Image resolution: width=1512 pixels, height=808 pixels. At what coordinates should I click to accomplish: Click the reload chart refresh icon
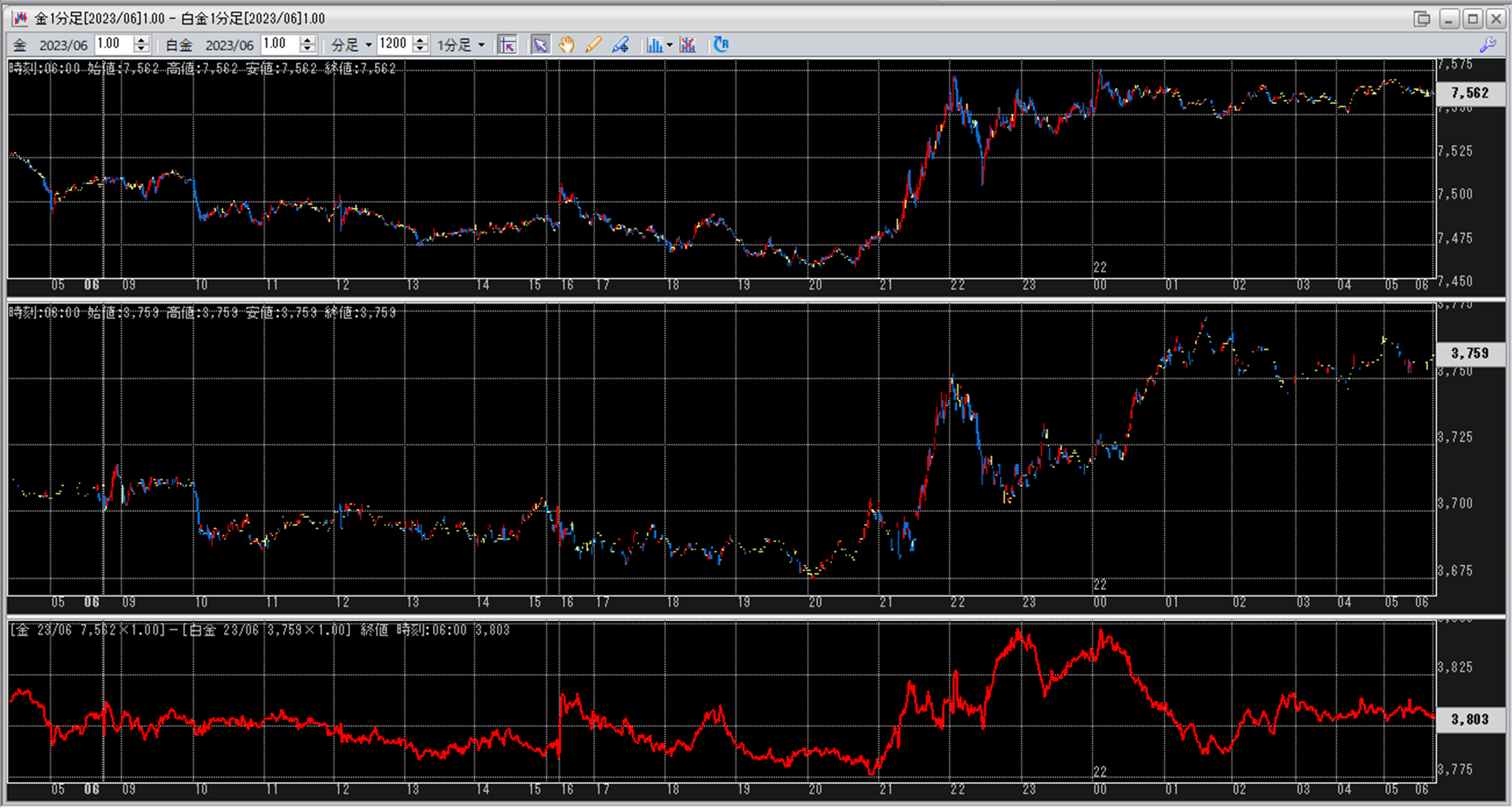pos(721,45)
